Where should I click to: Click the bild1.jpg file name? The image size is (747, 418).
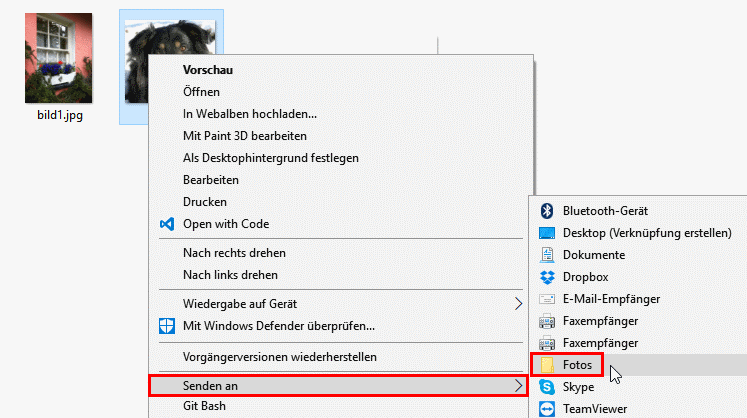(60, 115)
